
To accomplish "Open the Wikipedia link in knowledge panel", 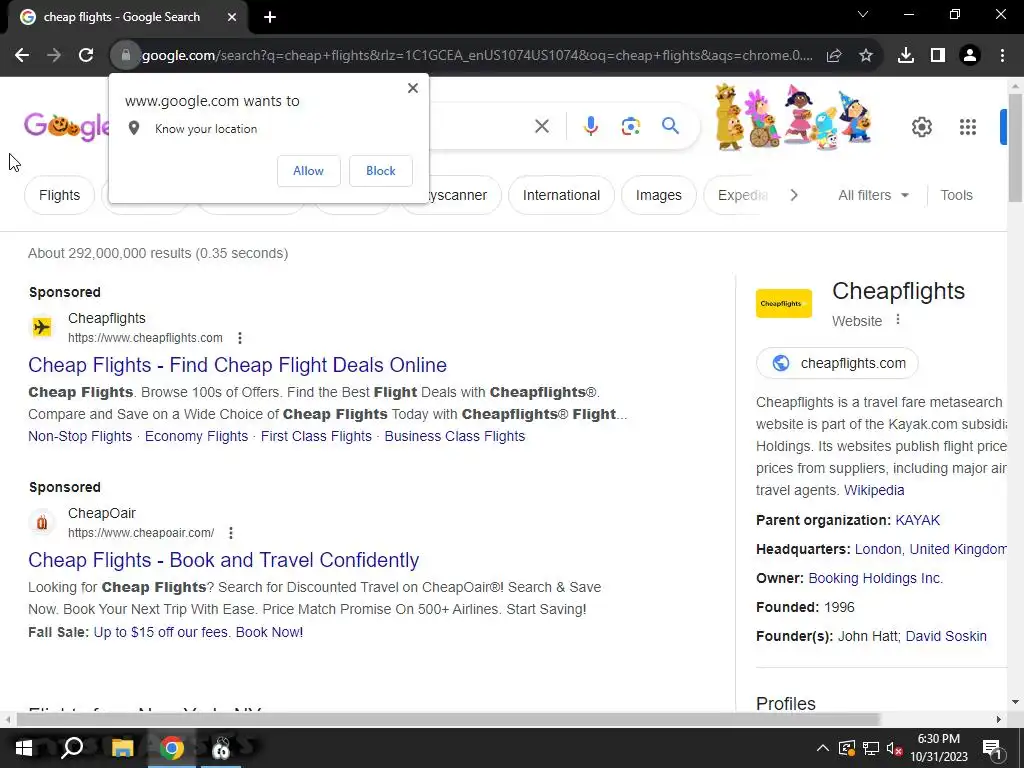I will [x=874, y=490].
